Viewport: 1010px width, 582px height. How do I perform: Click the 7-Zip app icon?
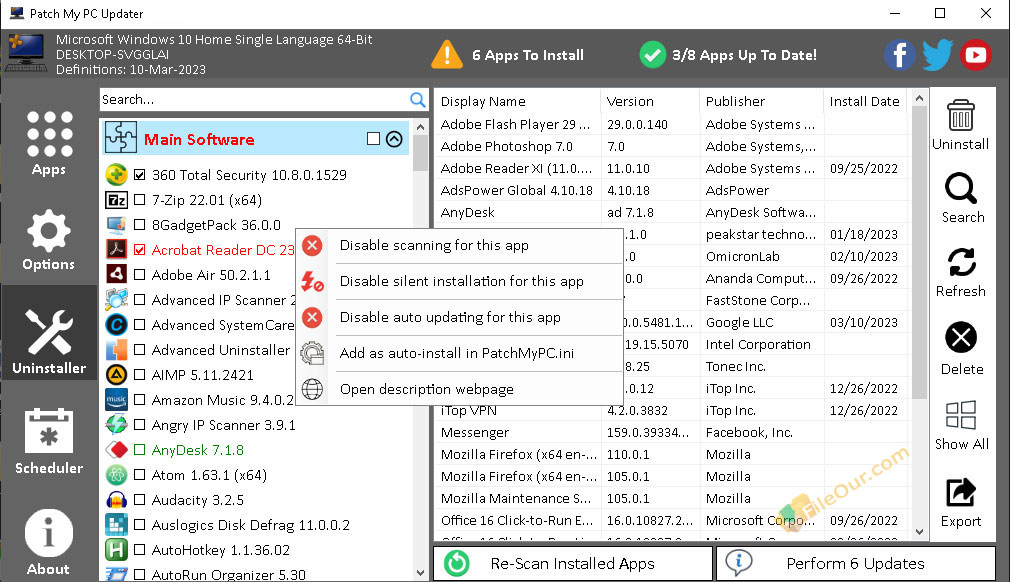(116, 200)
